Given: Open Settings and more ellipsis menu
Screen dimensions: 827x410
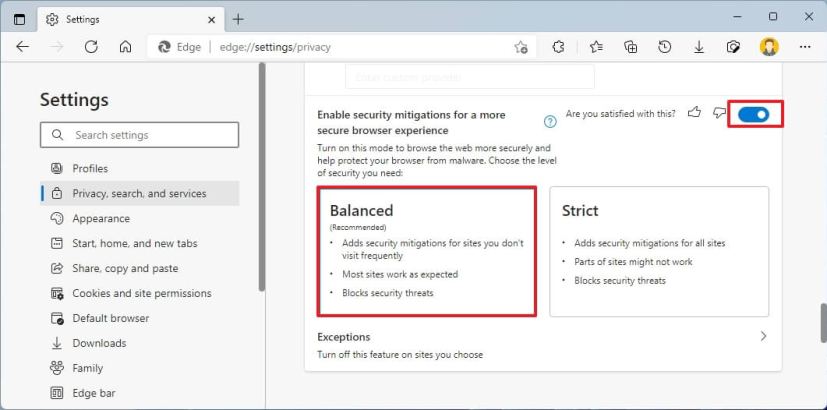Looking at the screenshot, I should 805,47.
